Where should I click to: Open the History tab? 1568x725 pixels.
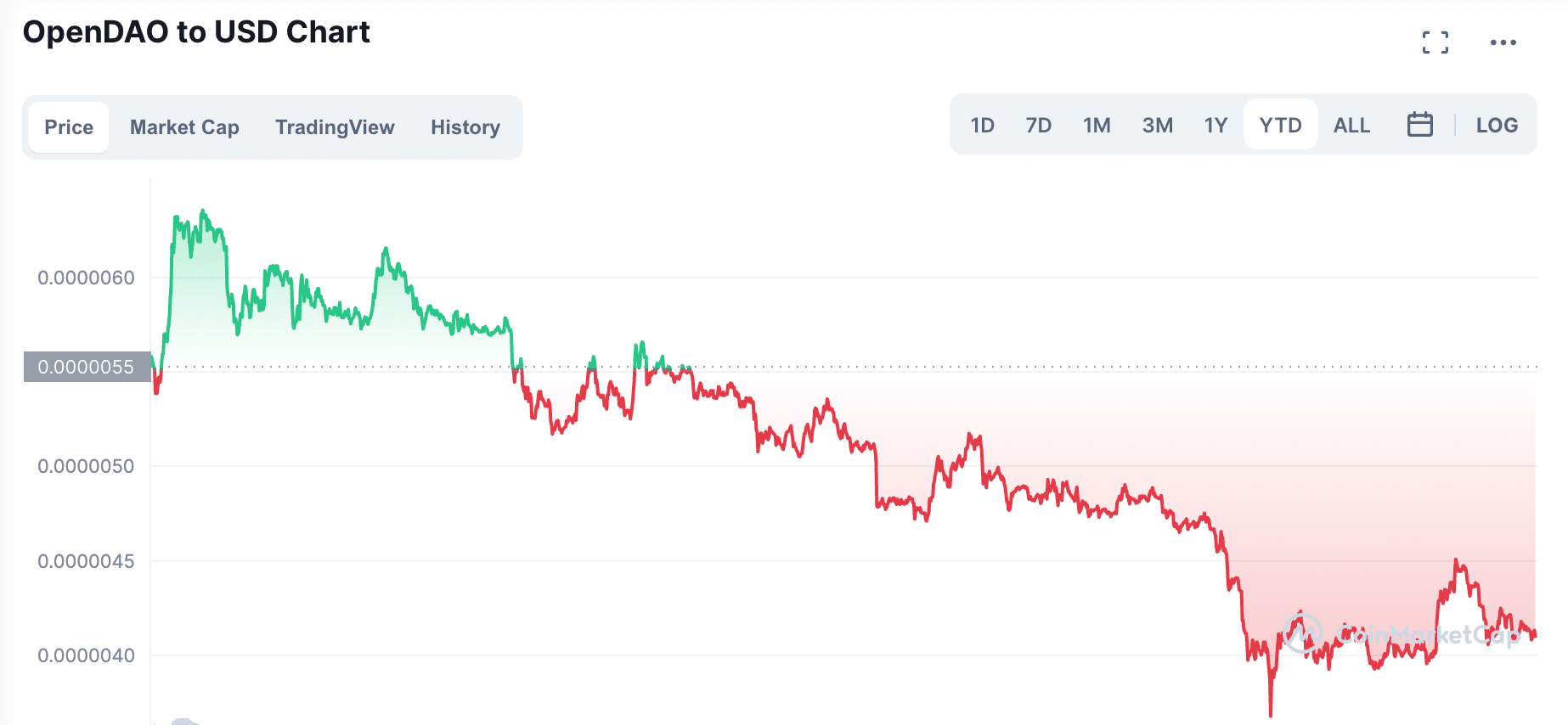pyautogui.click(x=465, y=127)
